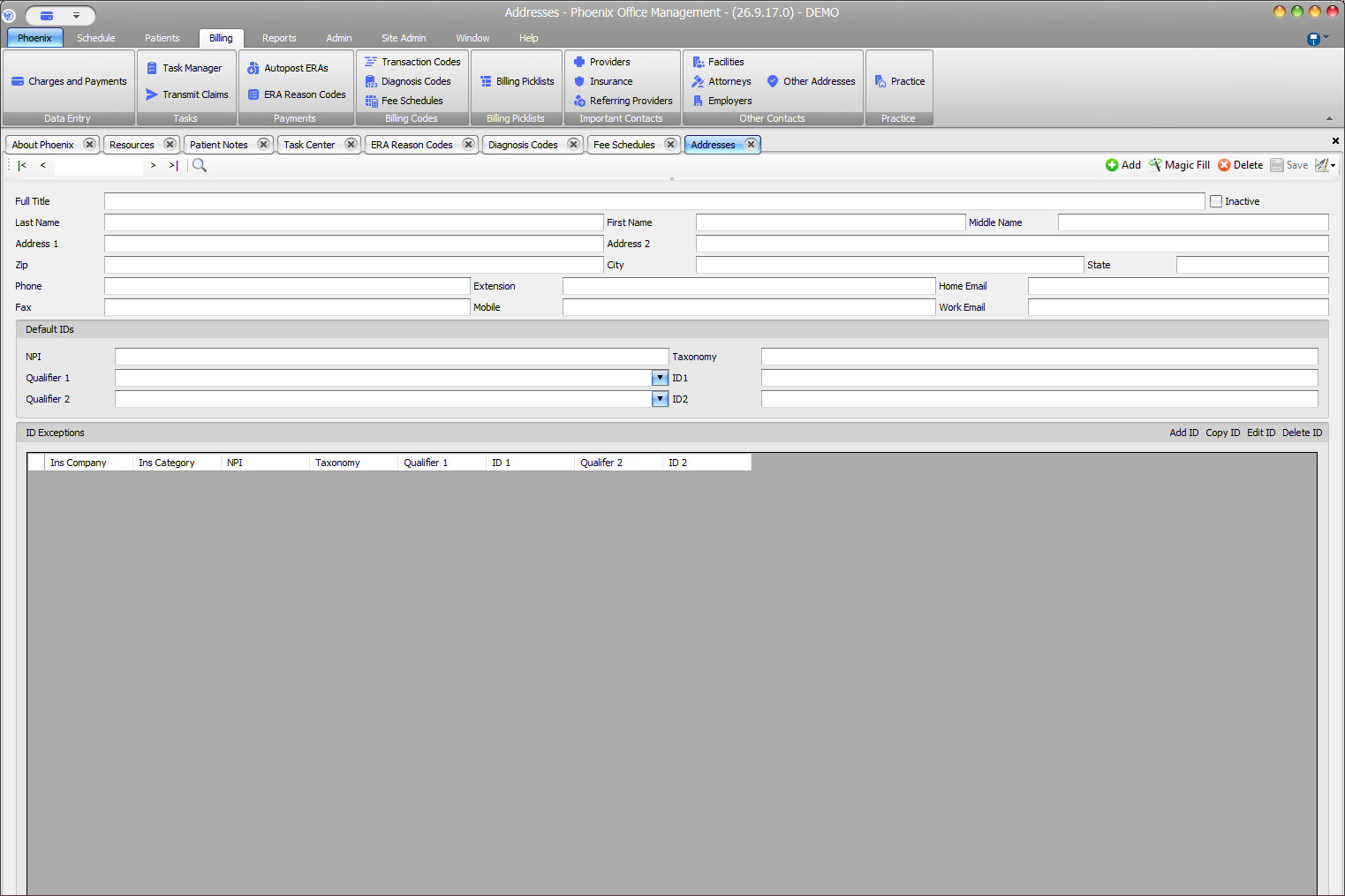
Task: Save the current record
Action: 1289,165
